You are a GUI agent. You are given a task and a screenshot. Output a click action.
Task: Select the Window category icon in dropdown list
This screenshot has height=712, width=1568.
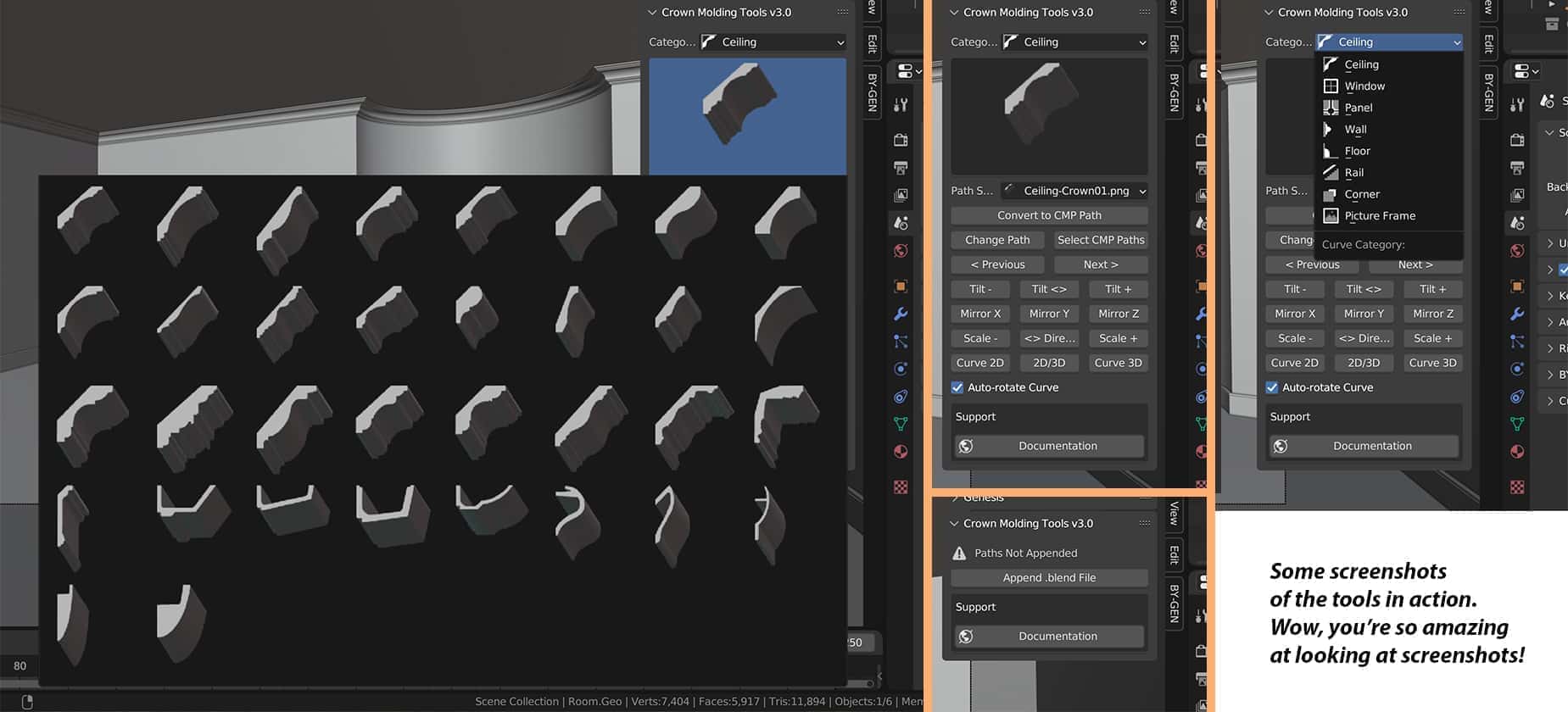coord(1331,86)
